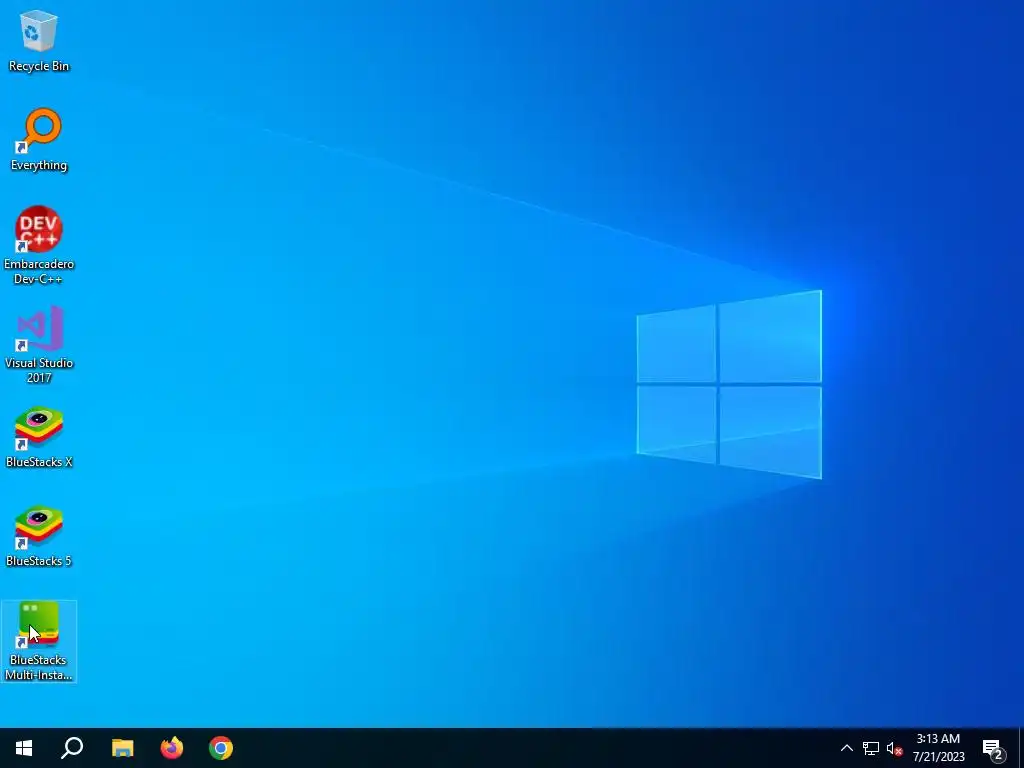Image resolution: width=1024 pixels, height=768 pixels.
Task: Open the network status tray icon
Action: coord(871,748)
